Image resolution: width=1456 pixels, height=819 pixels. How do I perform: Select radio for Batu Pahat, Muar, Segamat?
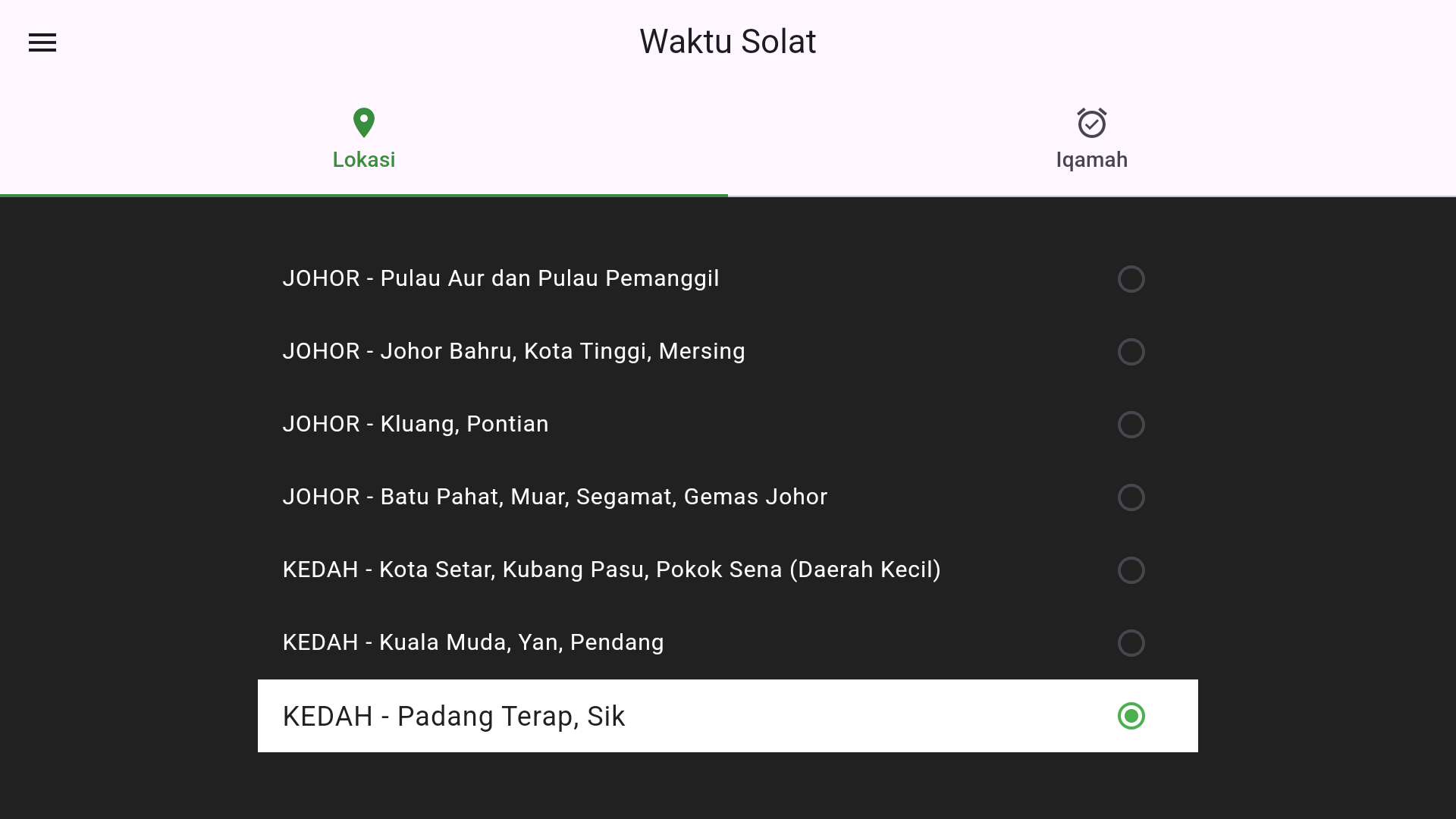1131,497
